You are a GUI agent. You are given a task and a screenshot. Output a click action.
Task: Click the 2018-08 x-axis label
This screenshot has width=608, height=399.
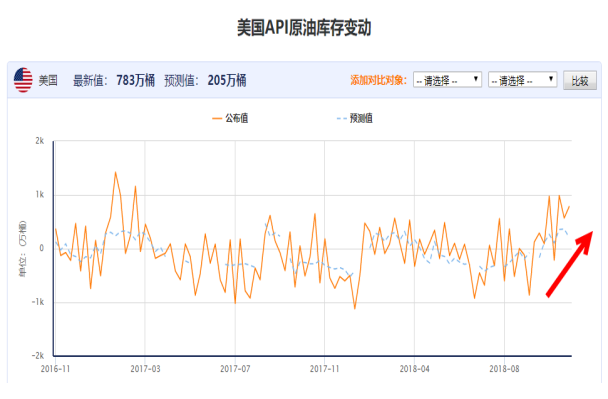[x=504, y=368]
